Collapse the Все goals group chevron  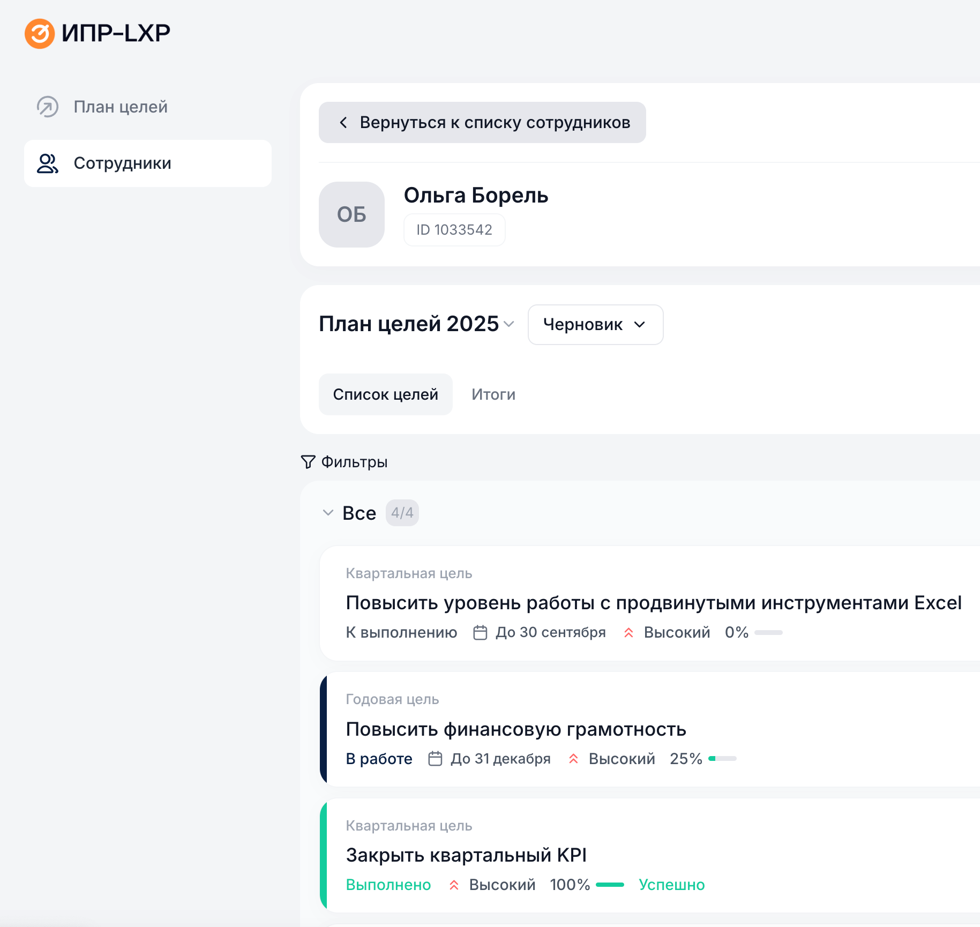click(x=328, y=513)
